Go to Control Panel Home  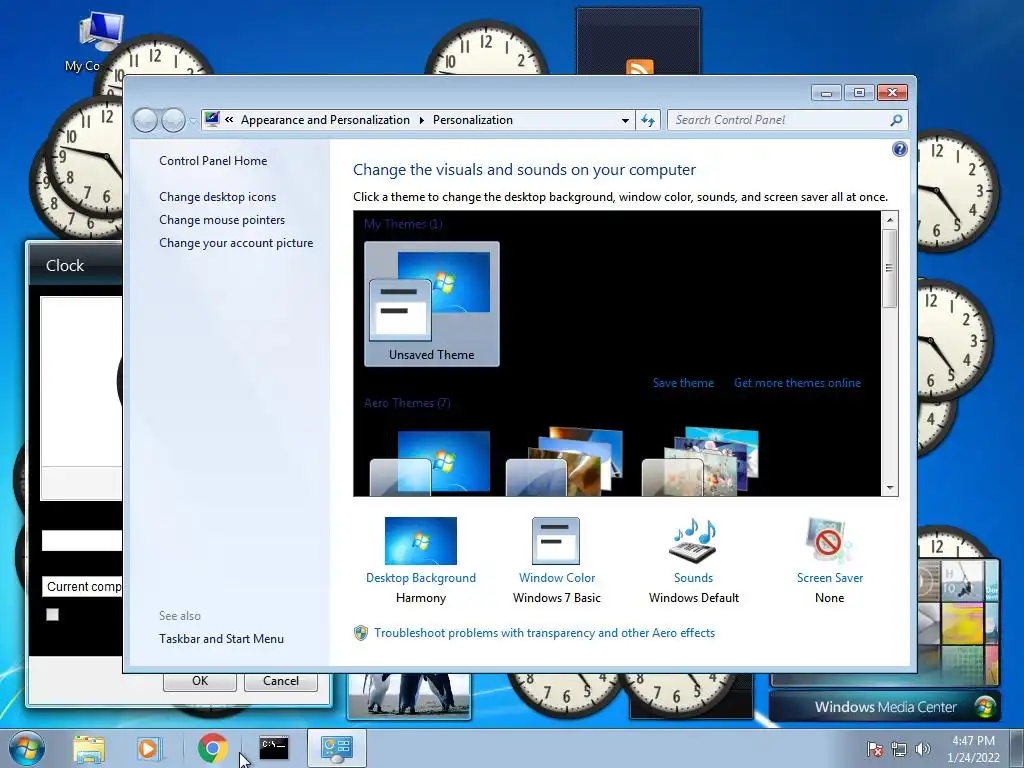point(213,161)
